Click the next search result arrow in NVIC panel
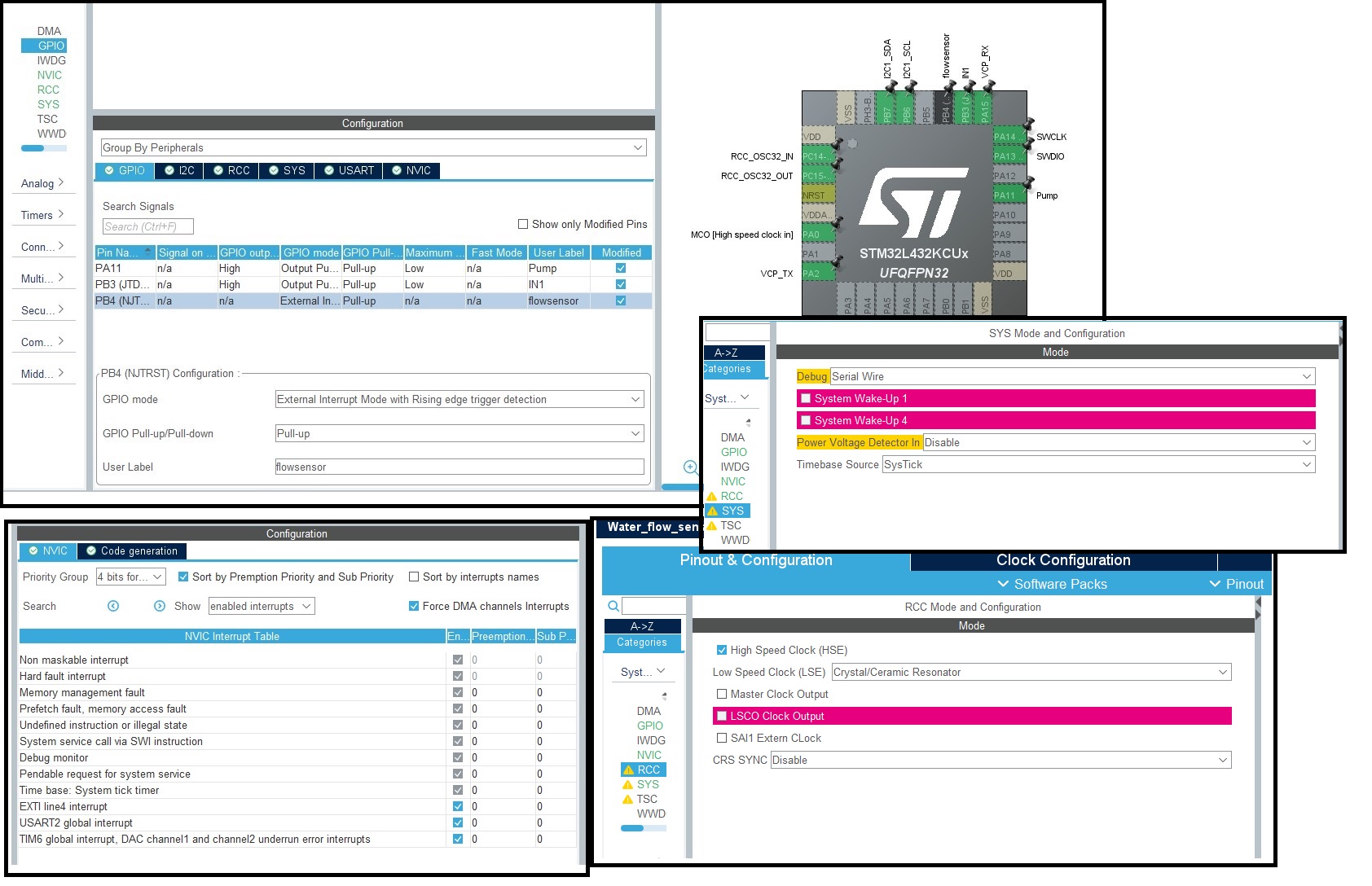The width and height of the screenshot is (1372, 886). click(160, 606)
